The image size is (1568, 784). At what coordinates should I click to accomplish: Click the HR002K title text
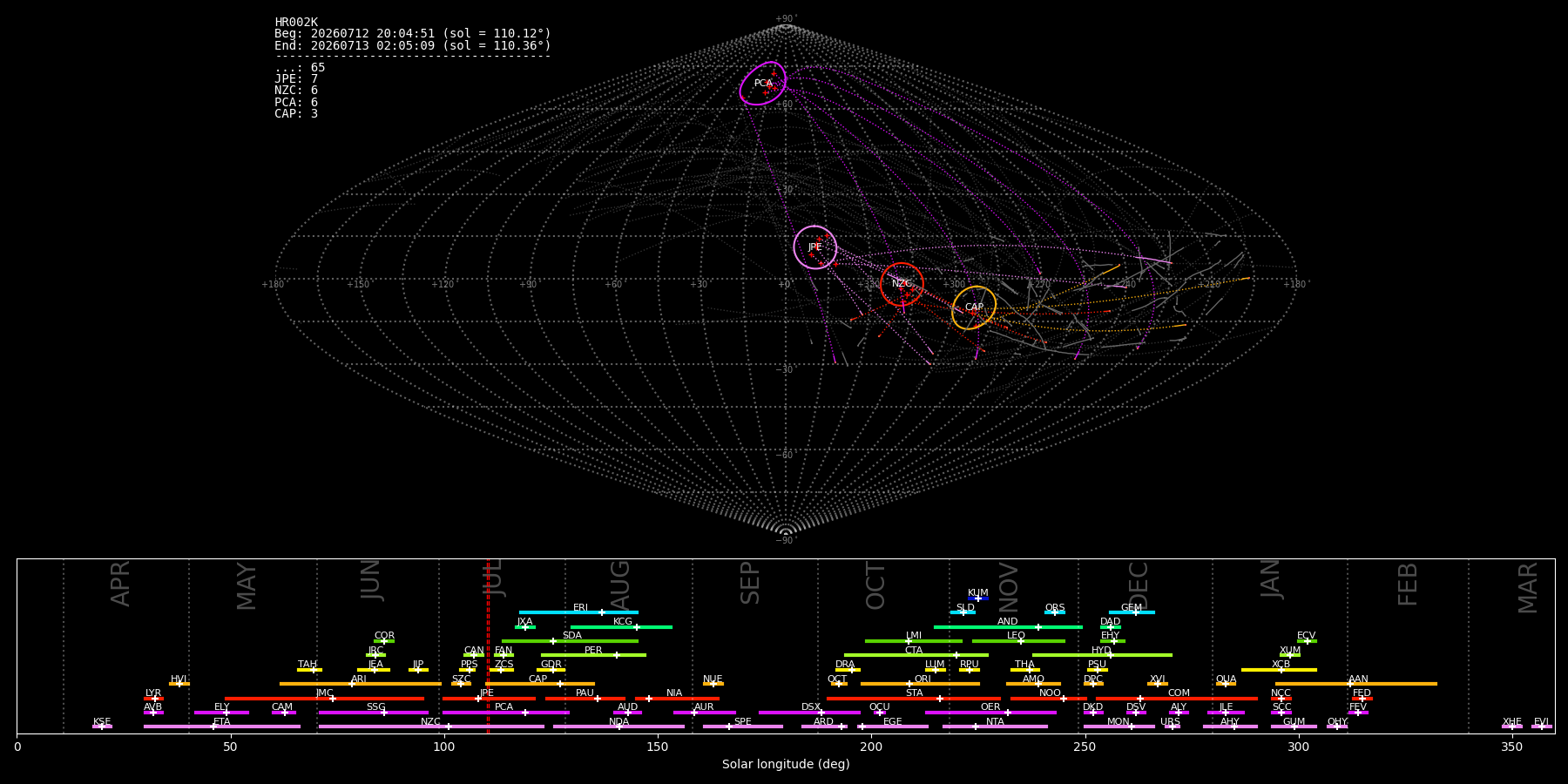click(296, 23)
